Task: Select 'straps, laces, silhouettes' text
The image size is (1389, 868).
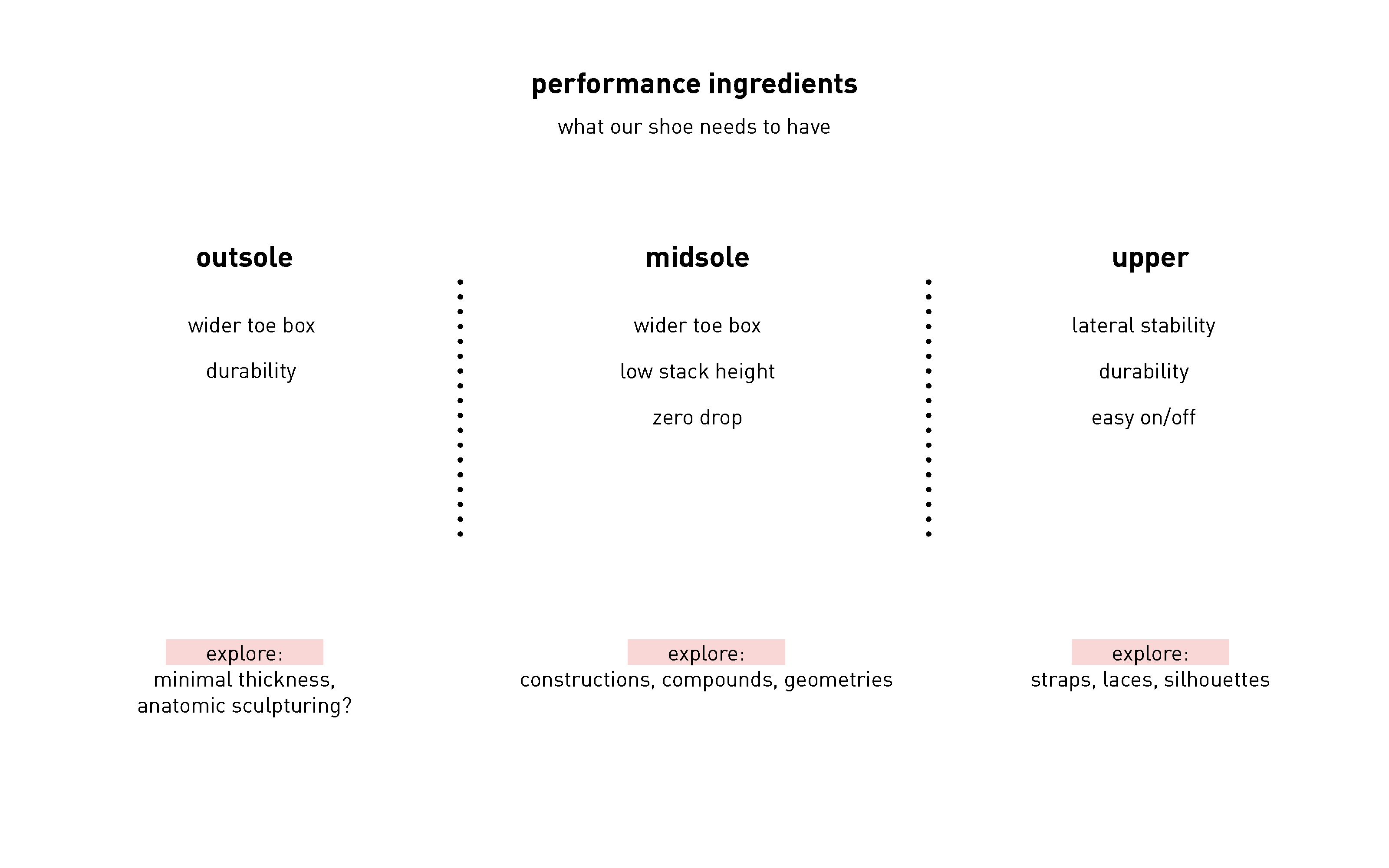Action: (1150, 680)
